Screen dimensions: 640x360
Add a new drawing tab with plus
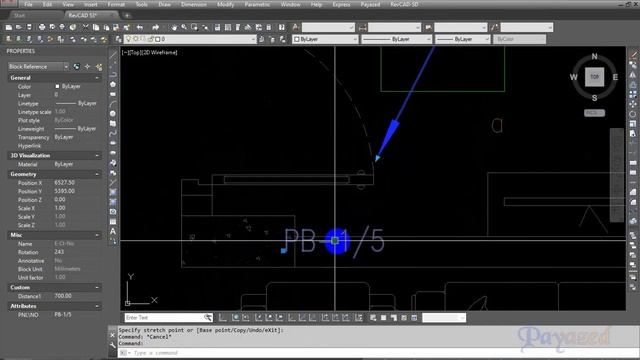click(127, 16)
